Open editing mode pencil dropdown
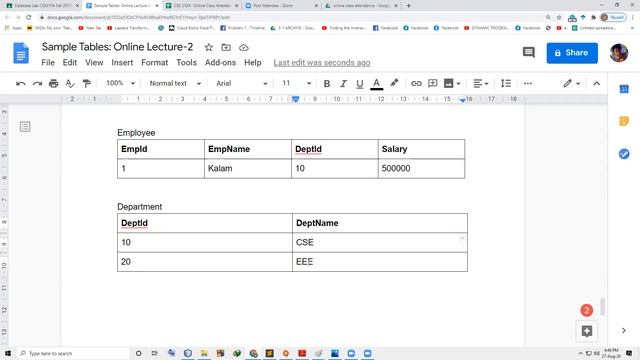The image size is (640, 360). tap(571, 84)
